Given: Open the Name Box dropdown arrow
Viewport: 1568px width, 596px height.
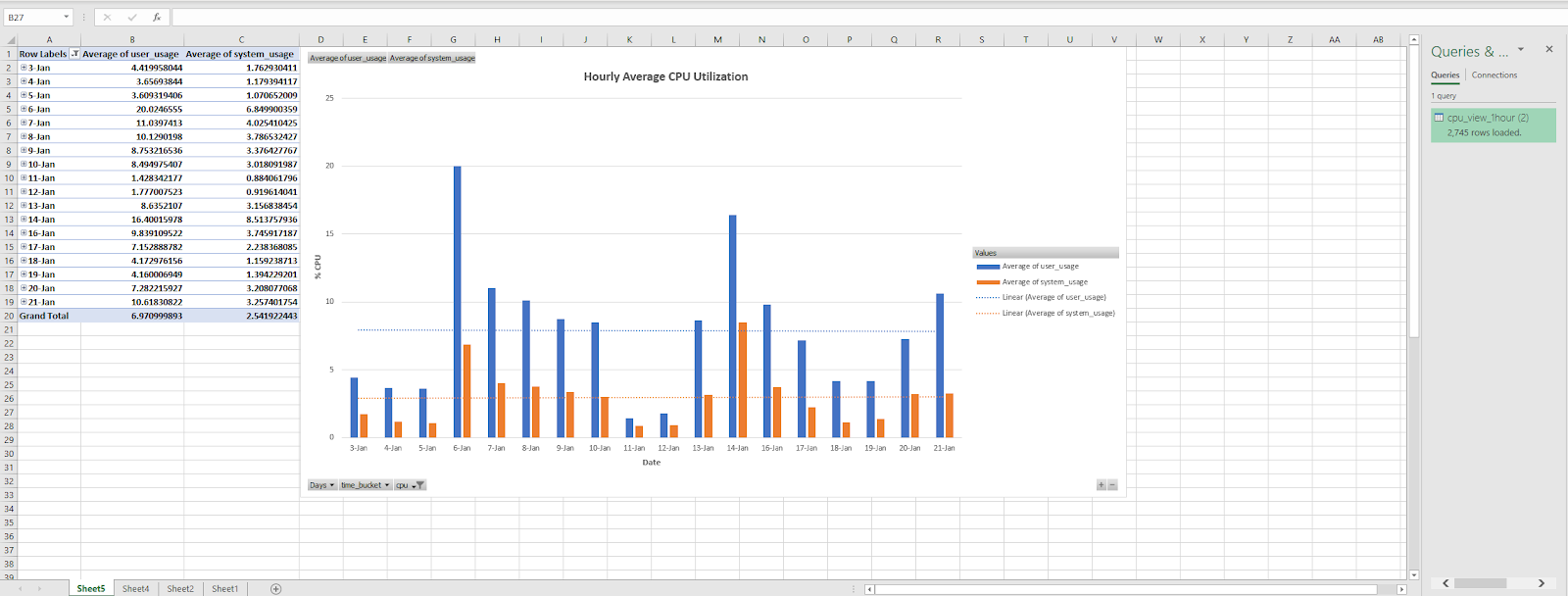Looking at the screenshot, I should (67, 18).
